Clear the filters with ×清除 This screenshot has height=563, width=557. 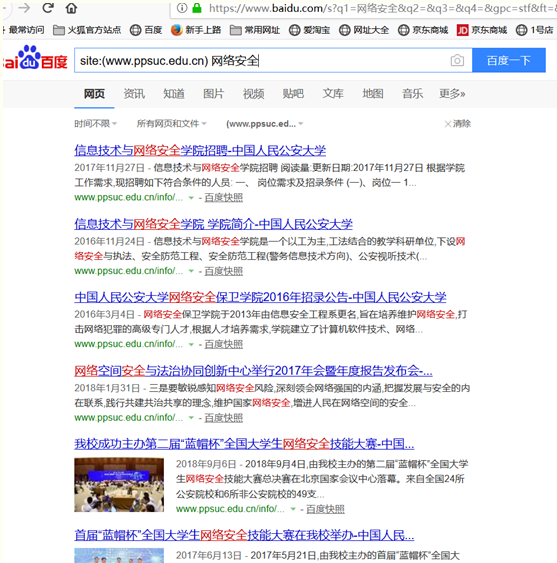tap(458, 124)
